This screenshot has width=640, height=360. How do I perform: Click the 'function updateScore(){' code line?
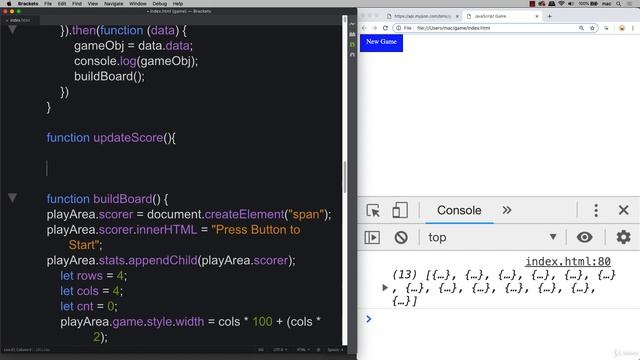point(111,138)
